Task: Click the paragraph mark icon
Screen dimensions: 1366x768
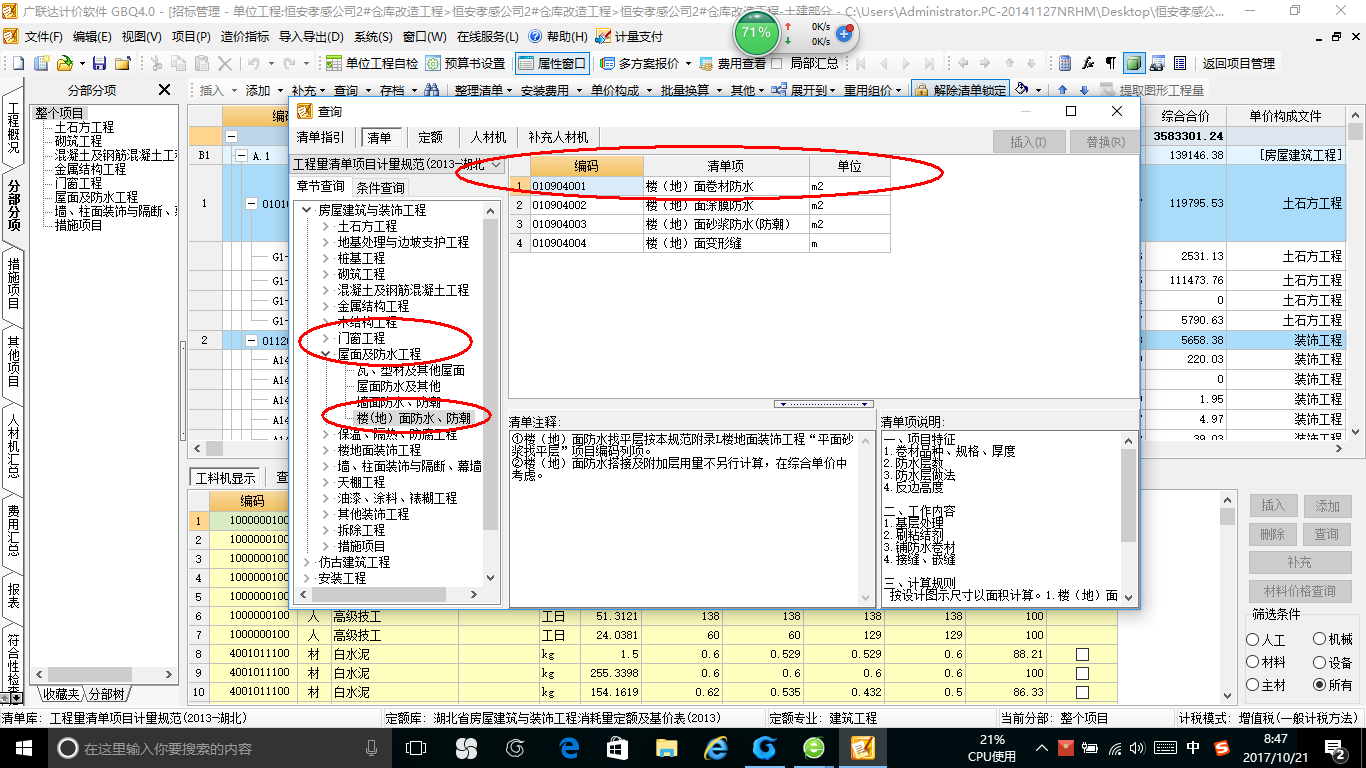Action: pos(1110,63)
